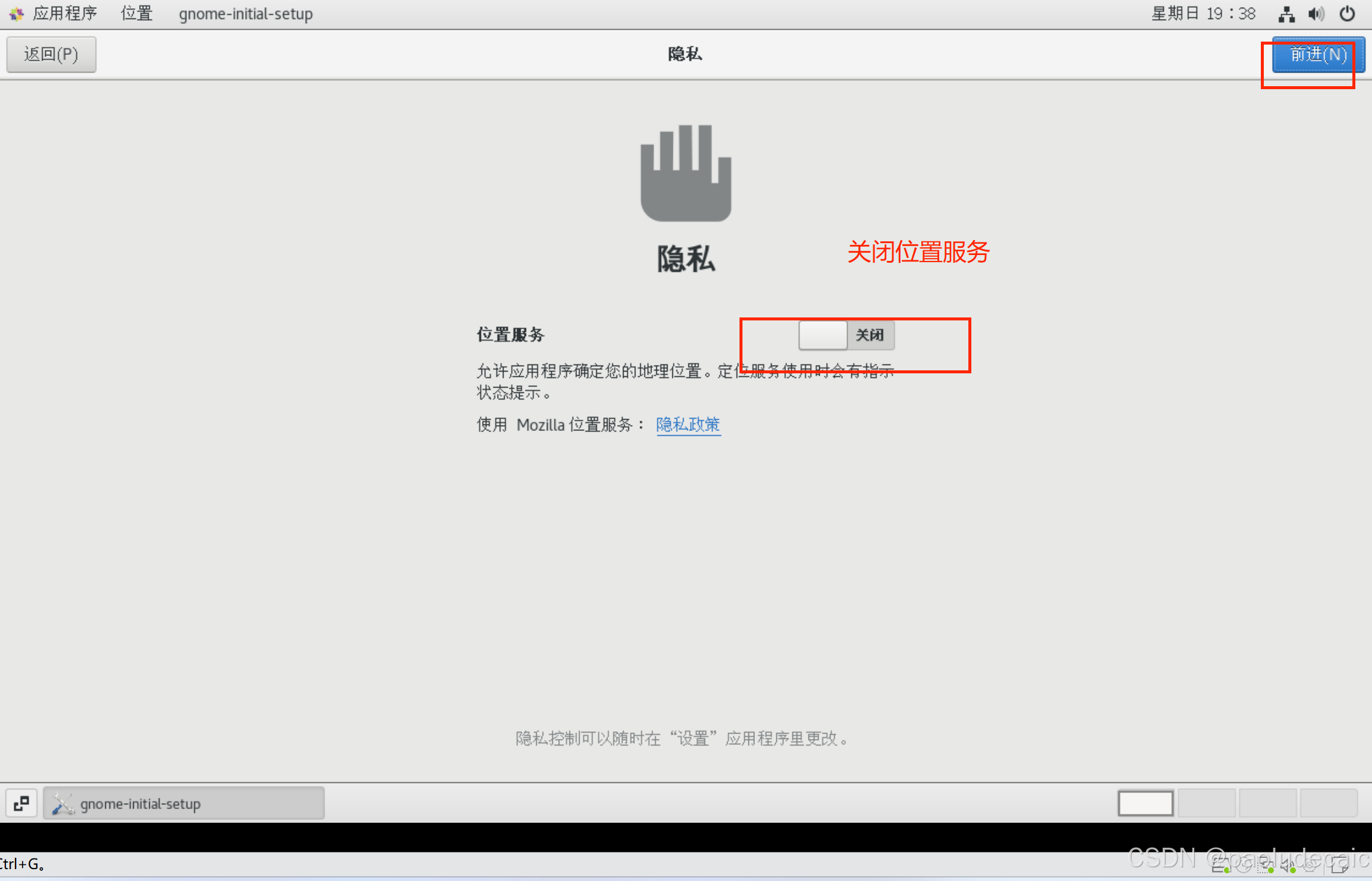This screenshot has width=1372, height=881.
Task: Toggle the 位置服务 location services switch
Action: tap(846, 335)
